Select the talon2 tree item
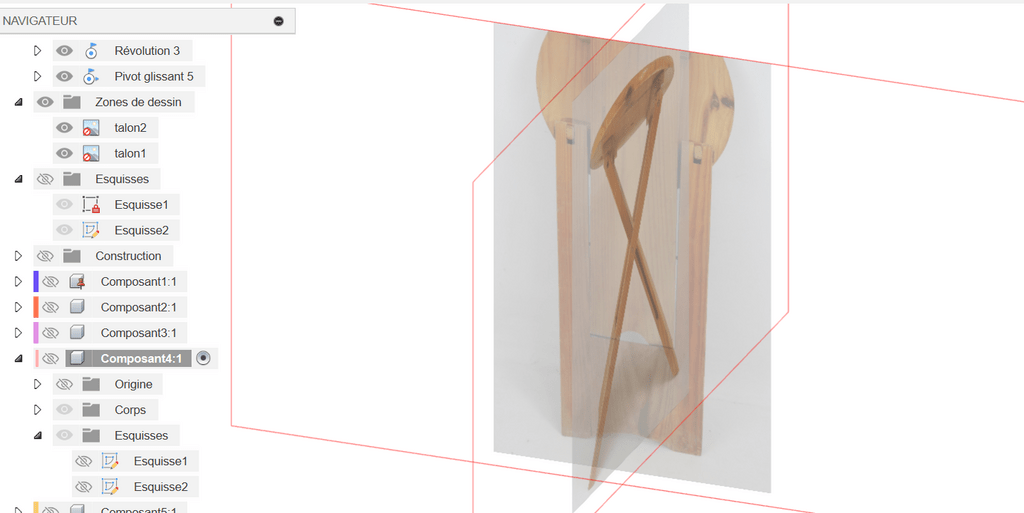The width and height of the screenshot is (1024, 513). coord(131,128)
